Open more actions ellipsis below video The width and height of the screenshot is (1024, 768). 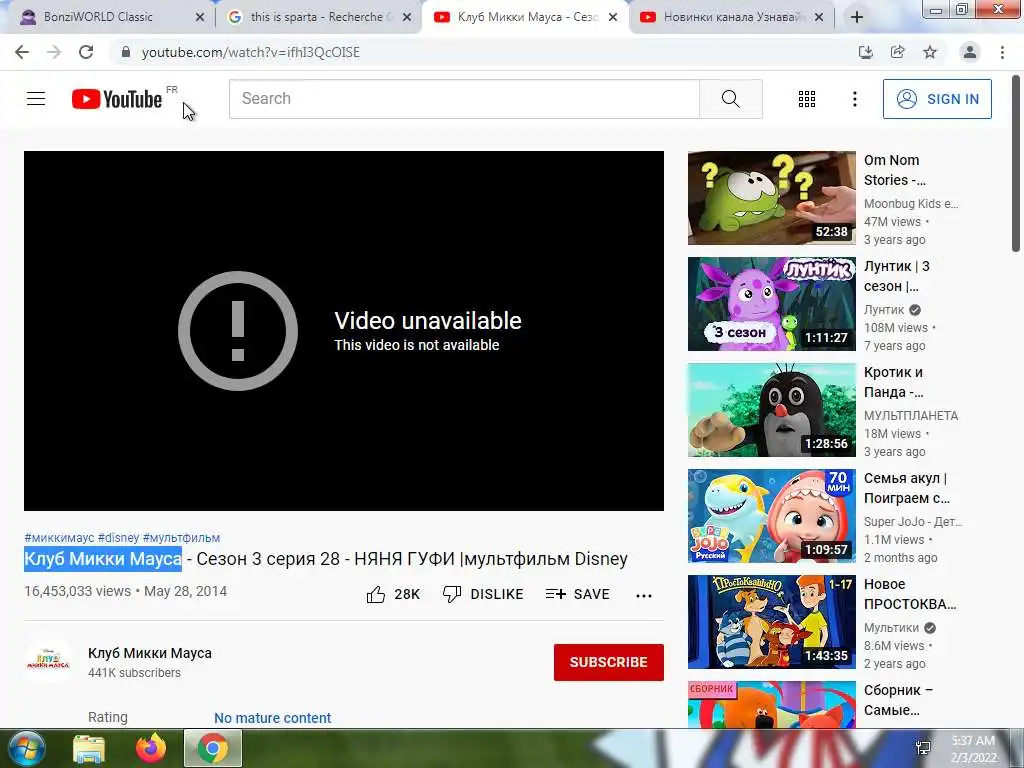[644, 595]
